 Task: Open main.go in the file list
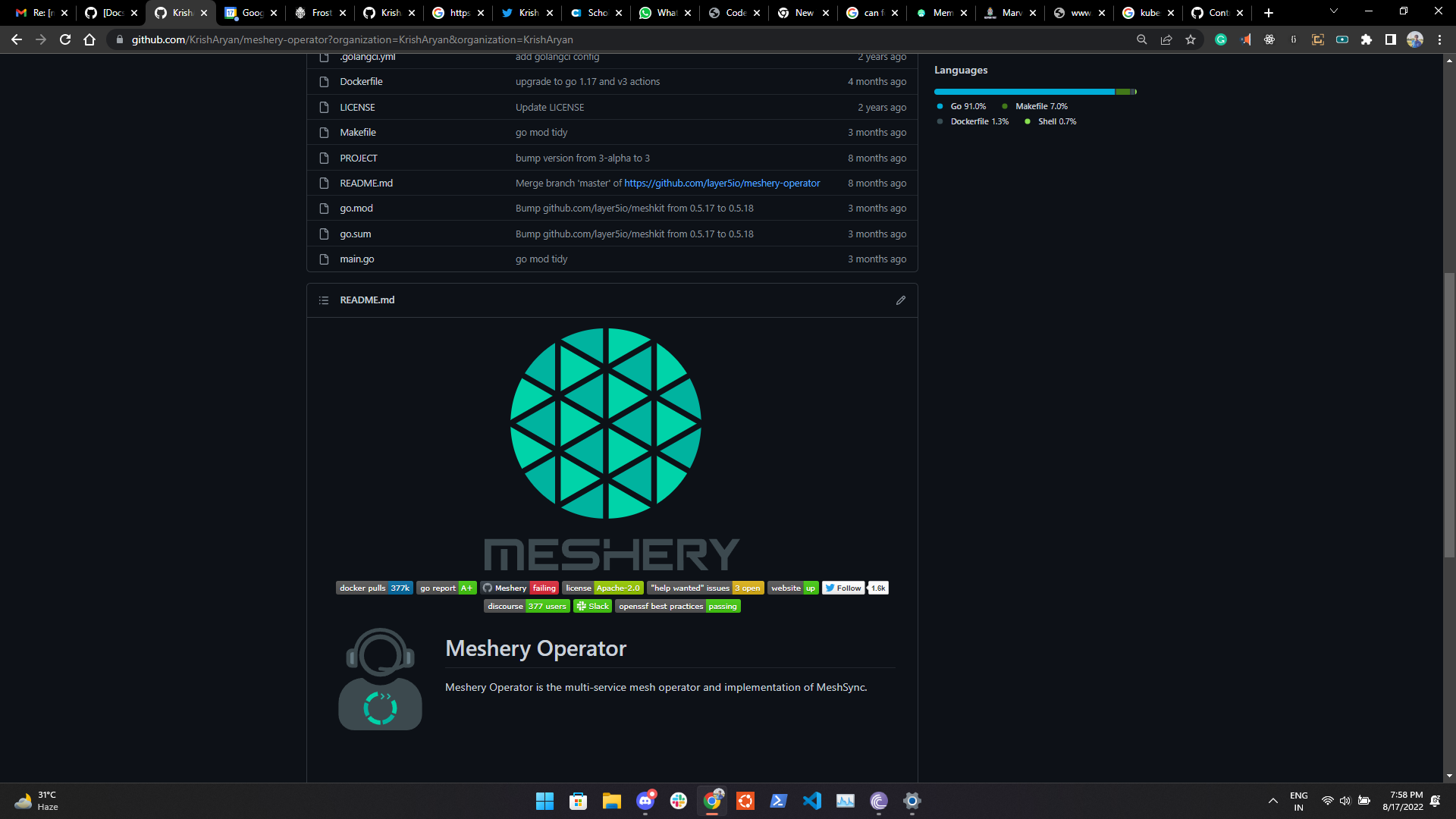(356, 259)
